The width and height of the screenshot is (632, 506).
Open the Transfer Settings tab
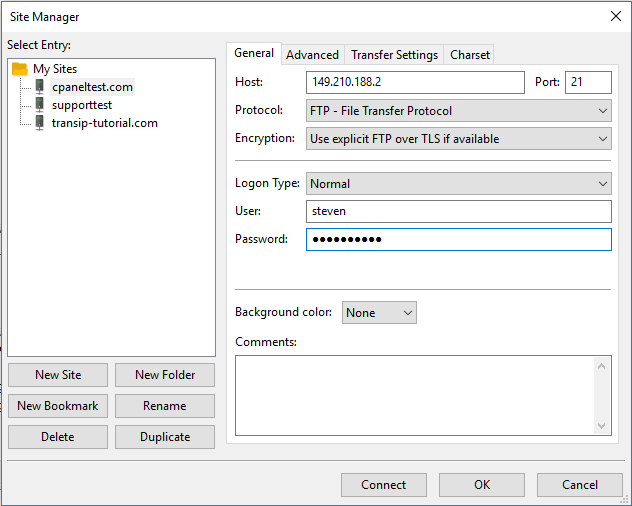394,54
